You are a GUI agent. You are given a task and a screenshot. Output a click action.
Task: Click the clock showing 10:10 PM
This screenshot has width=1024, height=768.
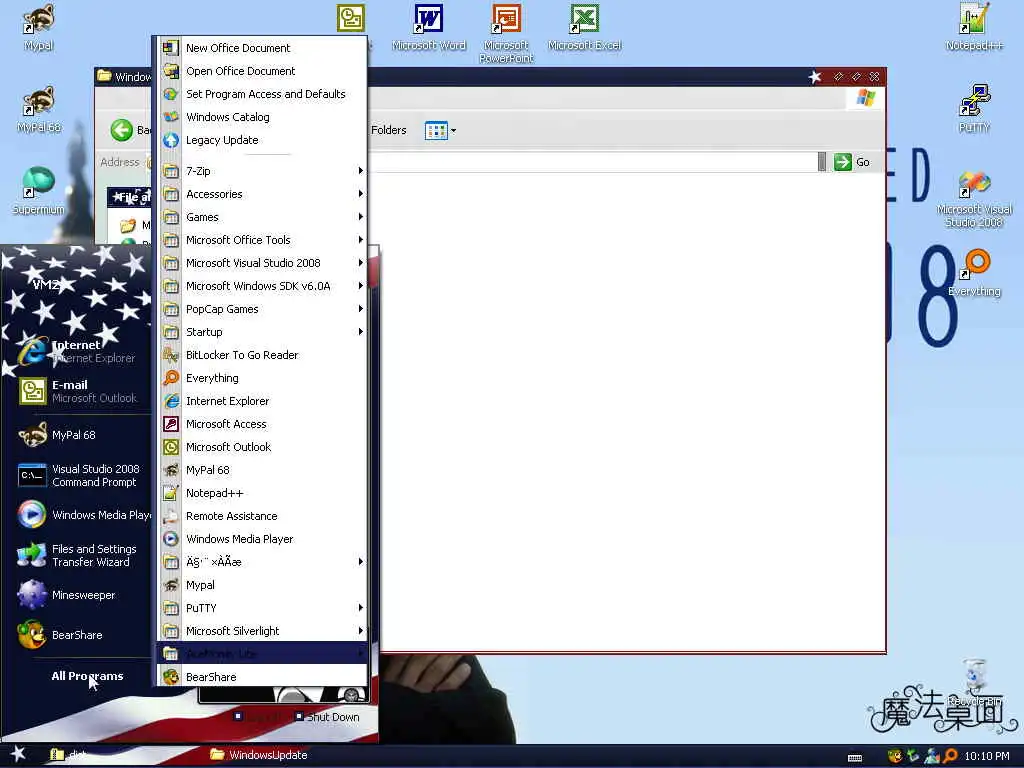click(987, 756)
